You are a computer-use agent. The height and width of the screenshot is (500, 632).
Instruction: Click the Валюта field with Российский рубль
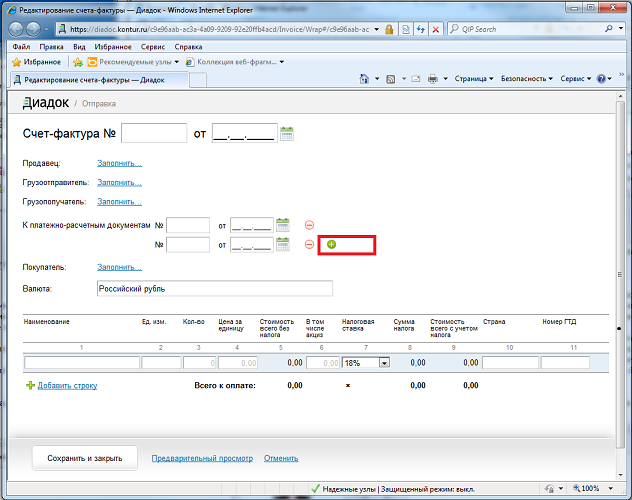[215, 288]
